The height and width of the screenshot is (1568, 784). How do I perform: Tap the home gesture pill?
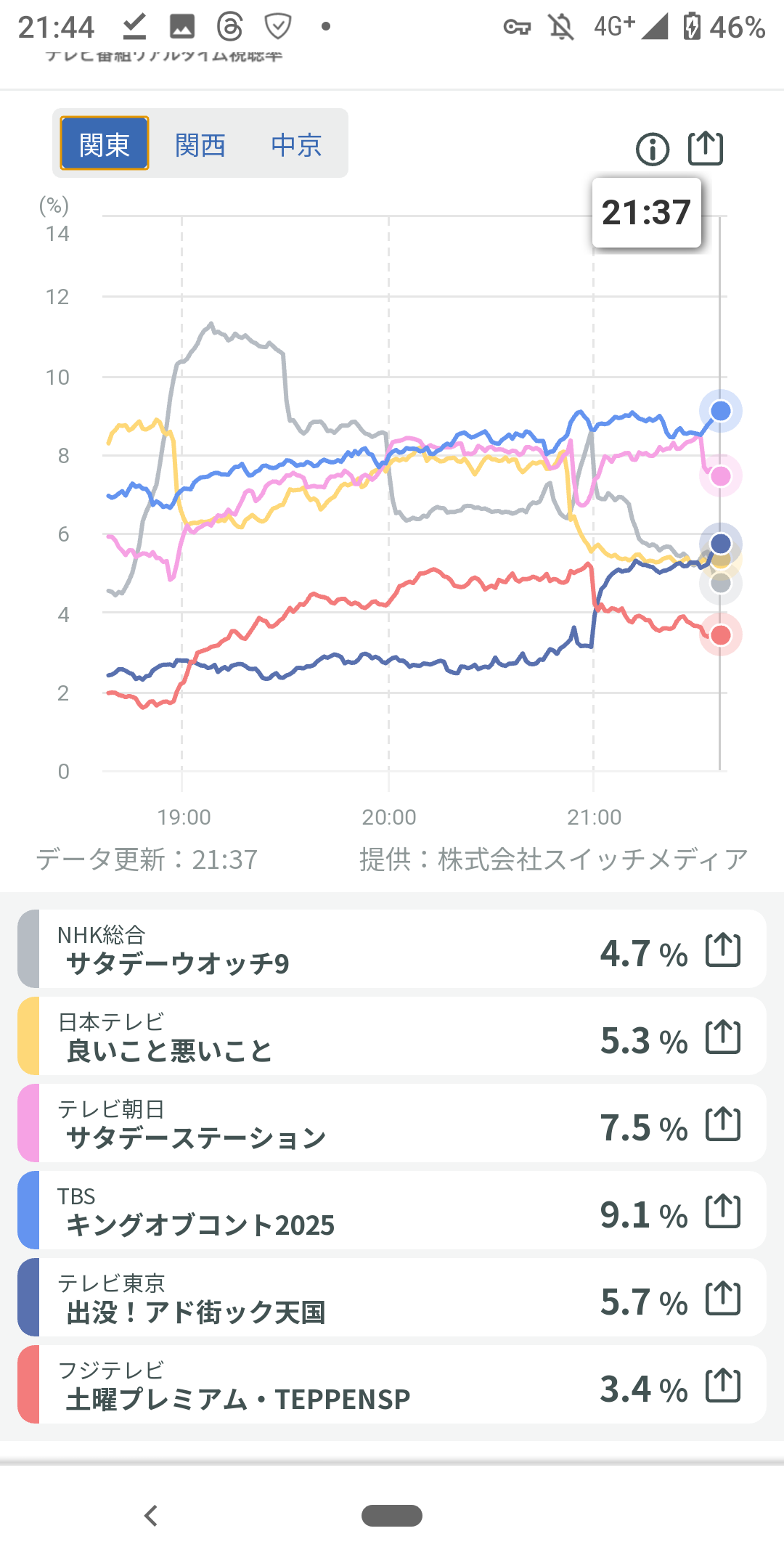pos(392,1516)
